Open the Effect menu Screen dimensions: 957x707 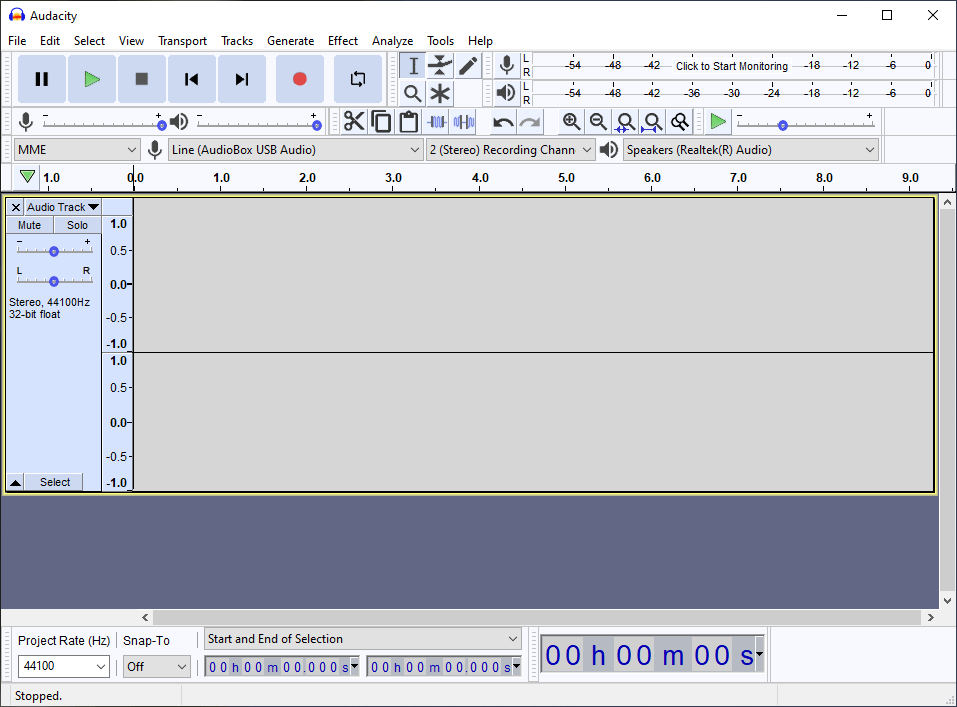342,41
